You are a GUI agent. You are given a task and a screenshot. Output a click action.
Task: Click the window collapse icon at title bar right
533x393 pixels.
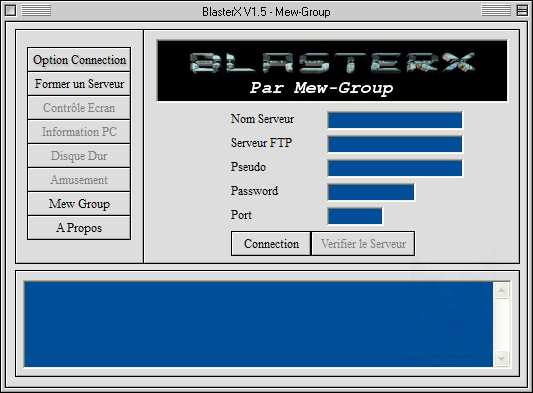[522, 11]
